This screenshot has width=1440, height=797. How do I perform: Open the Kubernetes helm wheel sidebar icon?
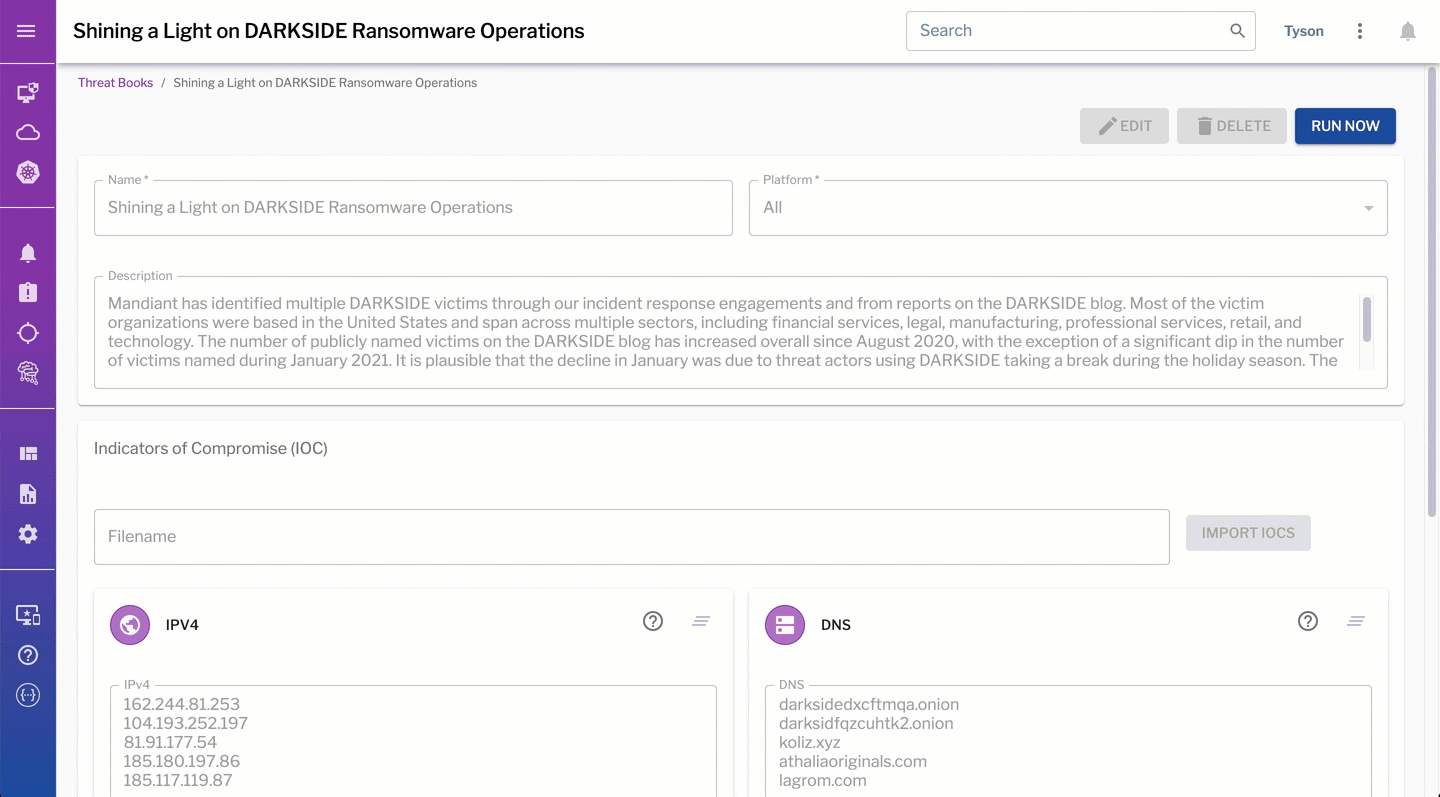coord(28,173)
